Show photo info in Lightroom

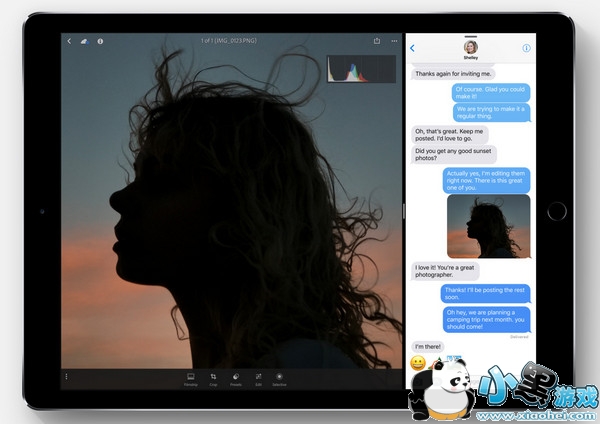[100, 41]
